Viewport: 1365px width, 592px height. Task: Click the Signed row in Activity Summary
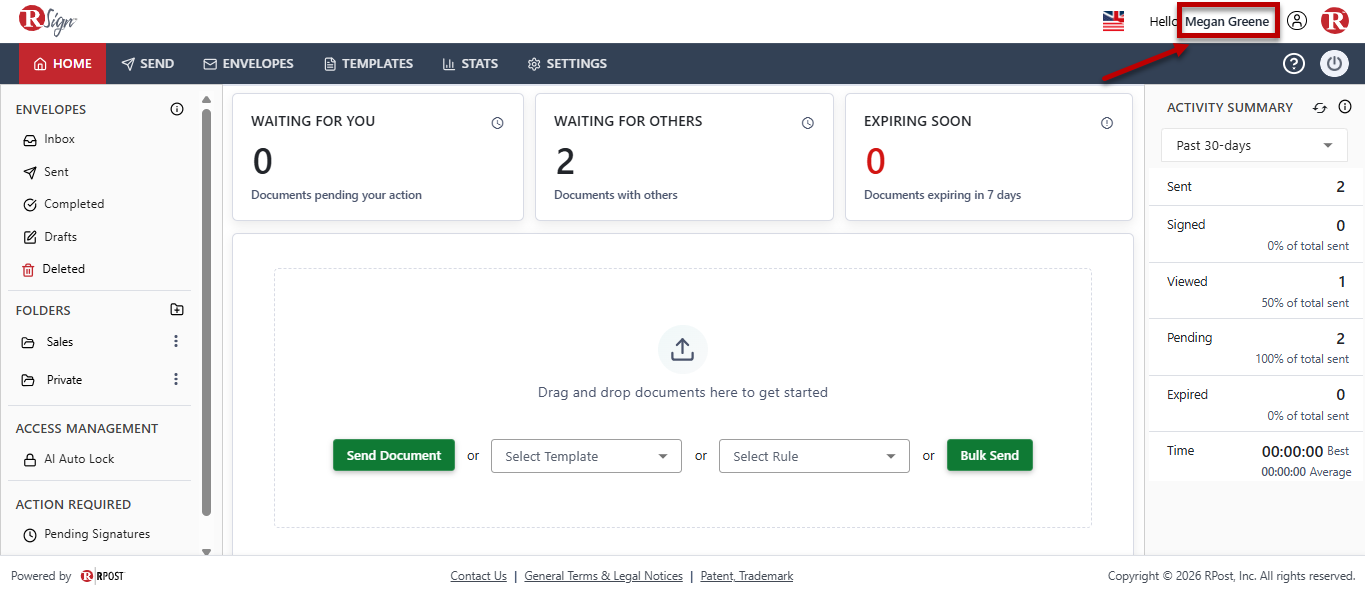pyautogui.click(x=1257, y=234)
